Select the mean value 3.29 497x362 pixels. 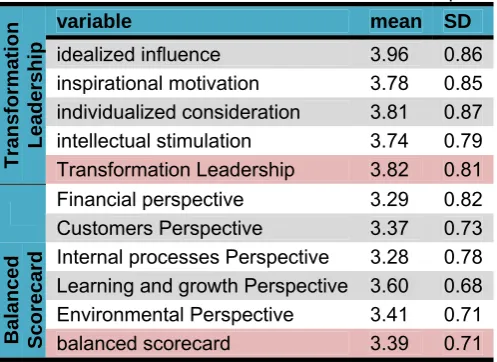389,199
